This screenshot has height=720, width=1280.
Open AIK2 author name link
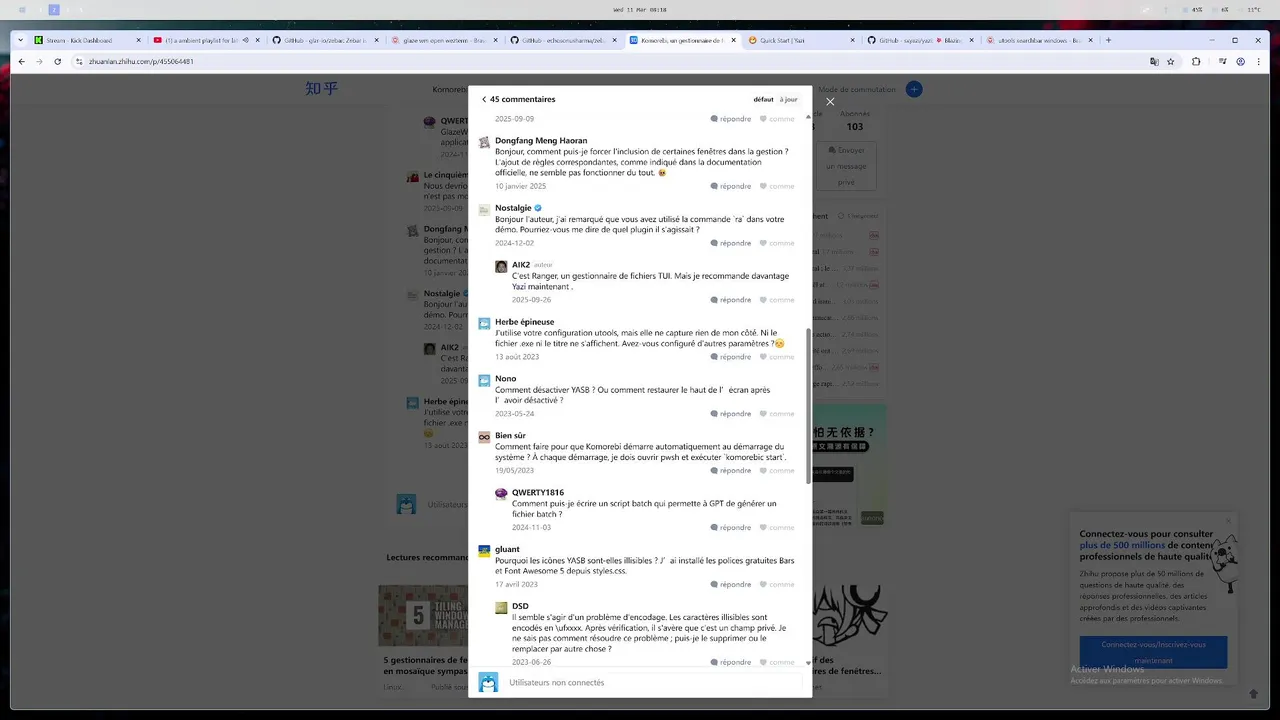point(521,265)
